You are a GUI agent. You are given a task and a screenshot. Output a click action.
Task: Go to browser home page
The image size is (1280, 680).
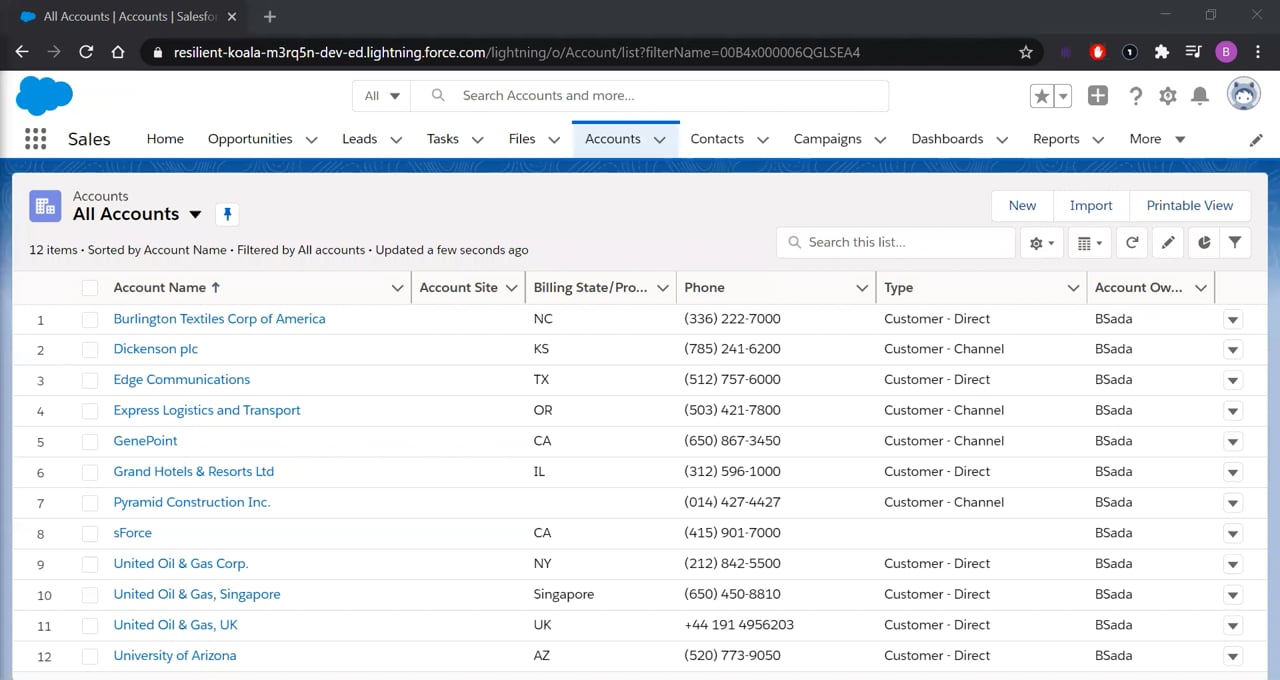click(118, 52)
